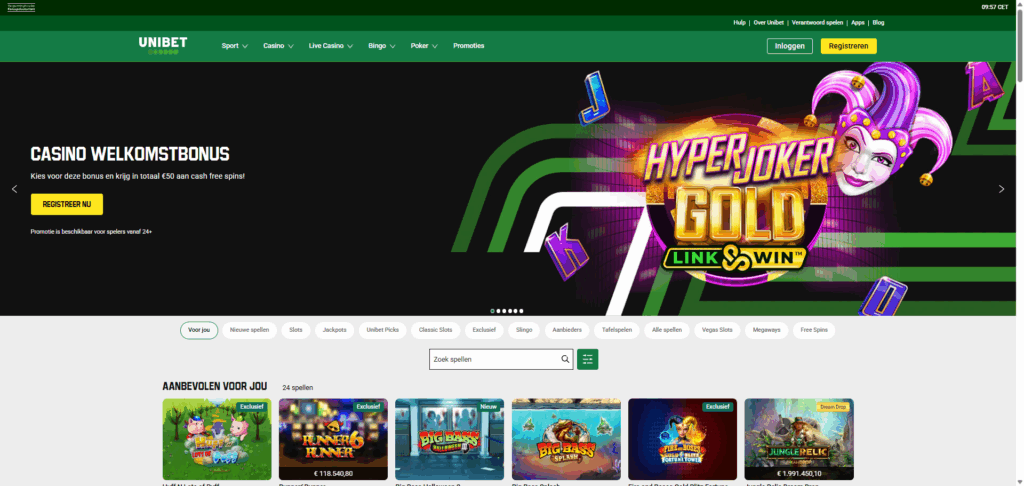This screenshot has height=486, width=1024.
Task: Expand the Poker menu chevron
Action: click(435, 46)
